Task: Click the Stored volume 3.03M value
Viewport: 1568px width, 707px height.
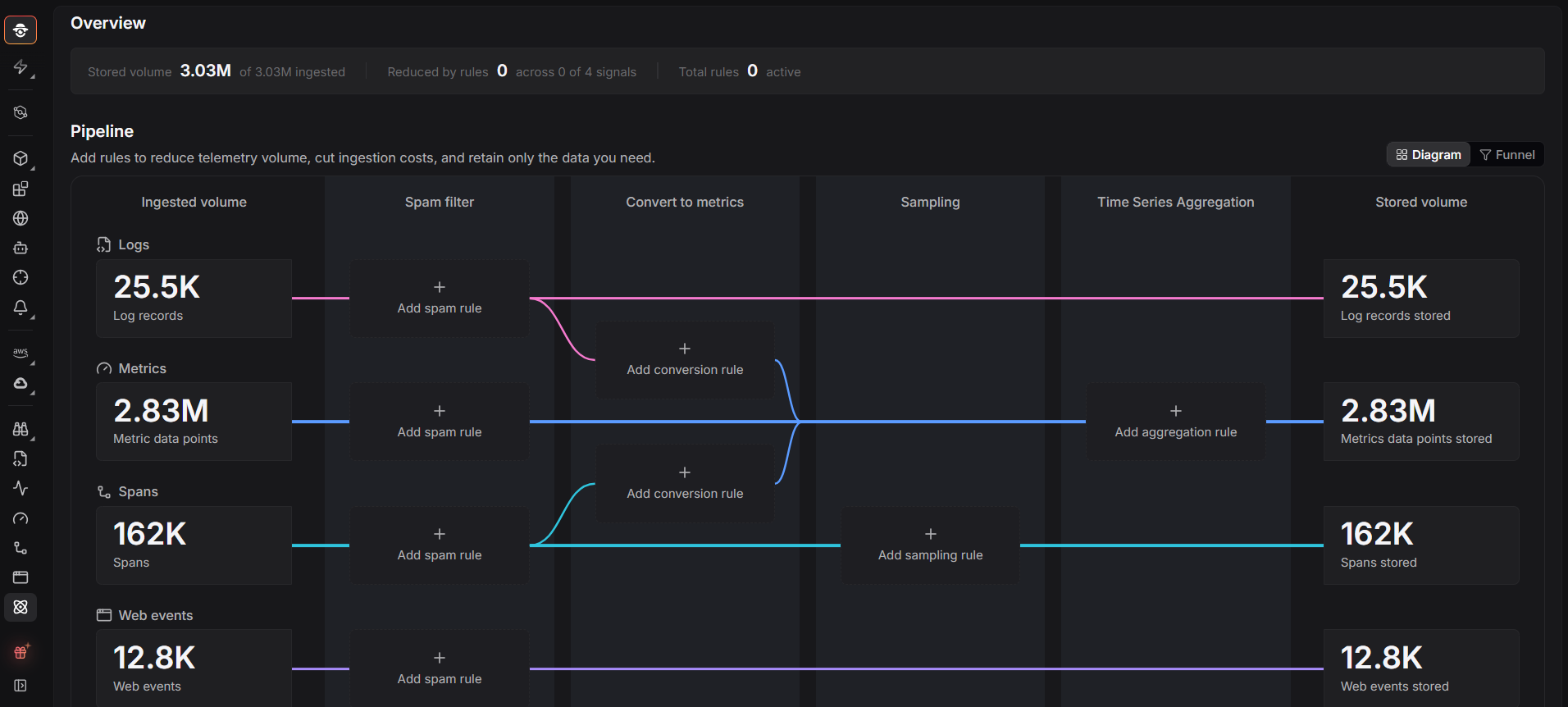Action: click(x=205, y=71)
